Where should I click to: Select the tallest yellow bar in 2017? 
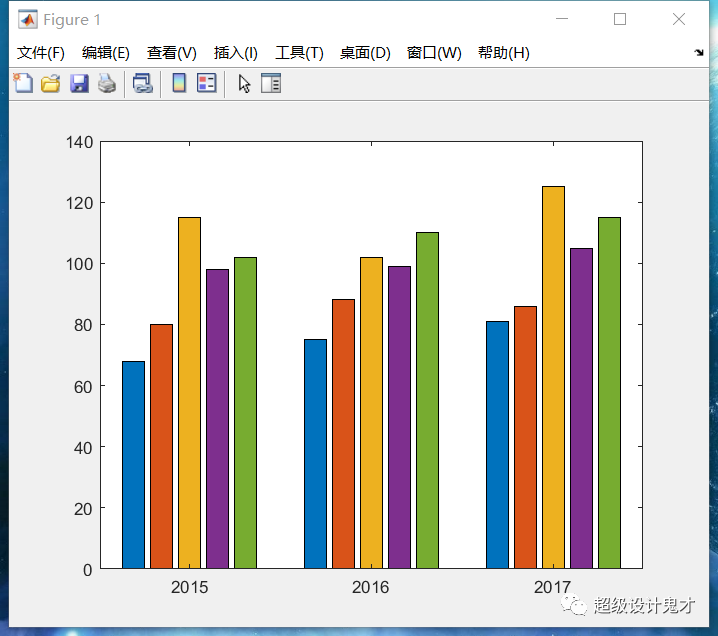coord(553,377)
